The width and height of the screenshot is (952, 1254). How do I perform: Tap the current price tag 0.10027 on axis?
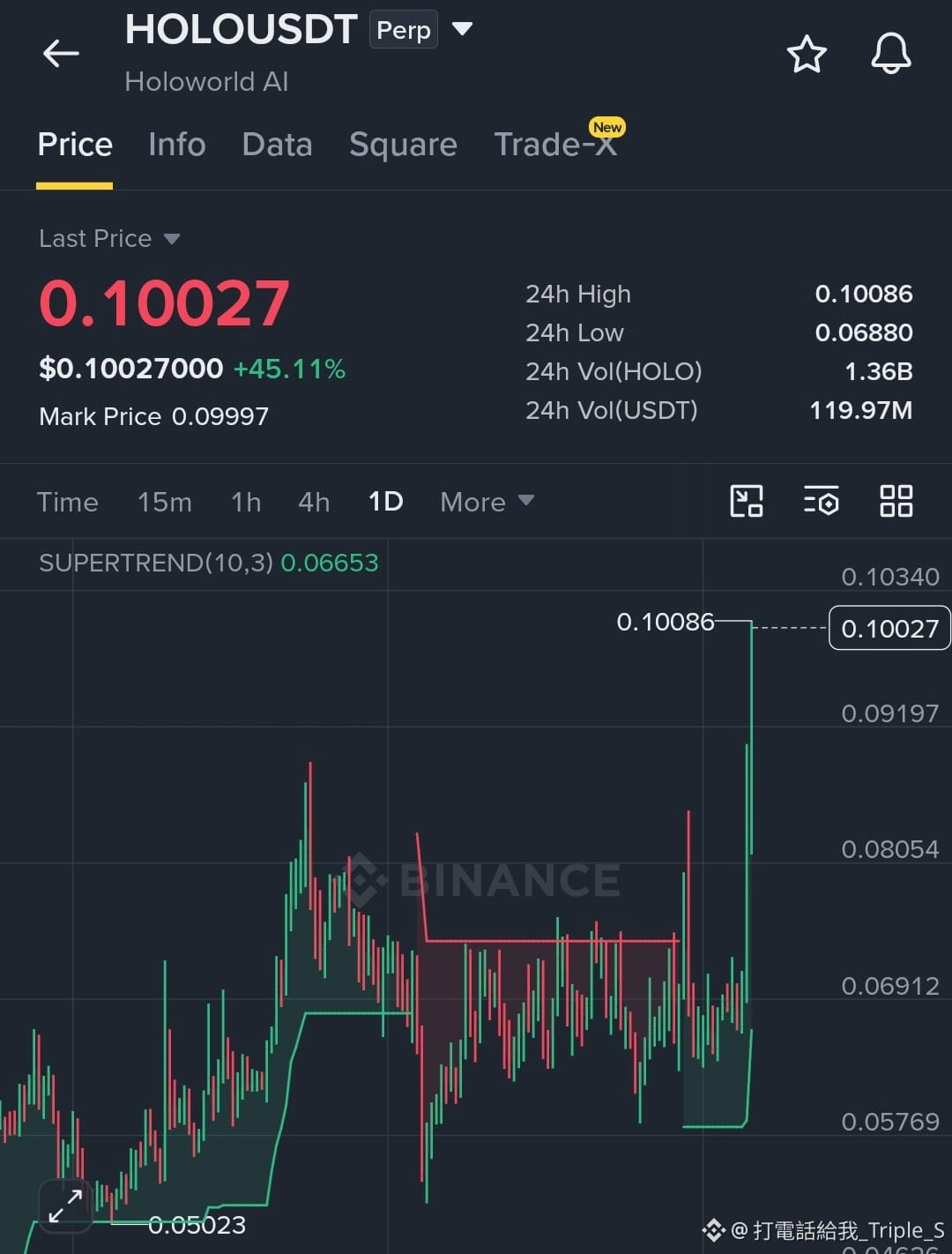(x=889, y=628)
